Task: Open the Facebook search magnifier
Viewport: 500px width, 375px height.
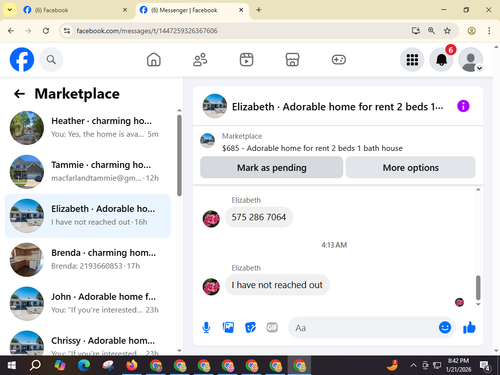Action: point(51,60)
